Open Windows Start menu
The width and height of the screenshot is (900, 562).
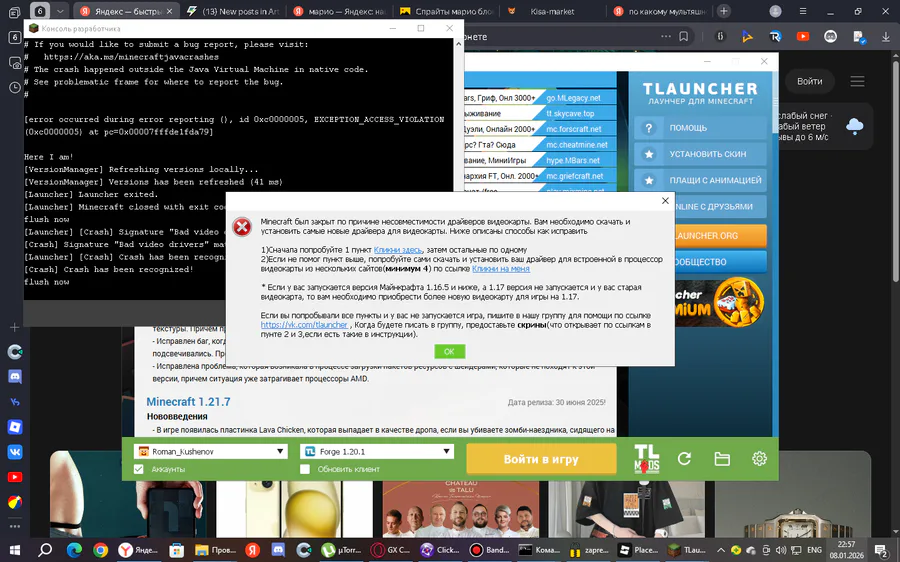14,550
